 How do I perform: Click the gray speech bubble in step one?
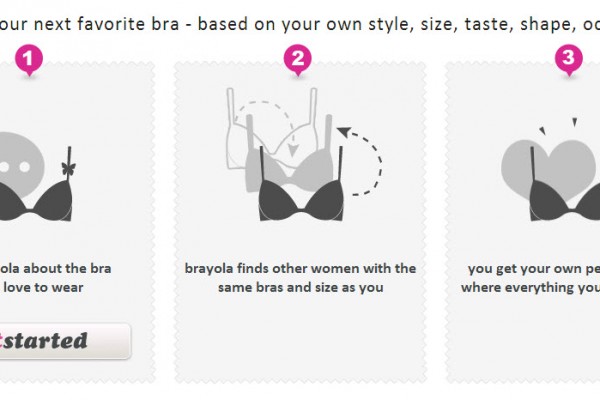(22, 158)
